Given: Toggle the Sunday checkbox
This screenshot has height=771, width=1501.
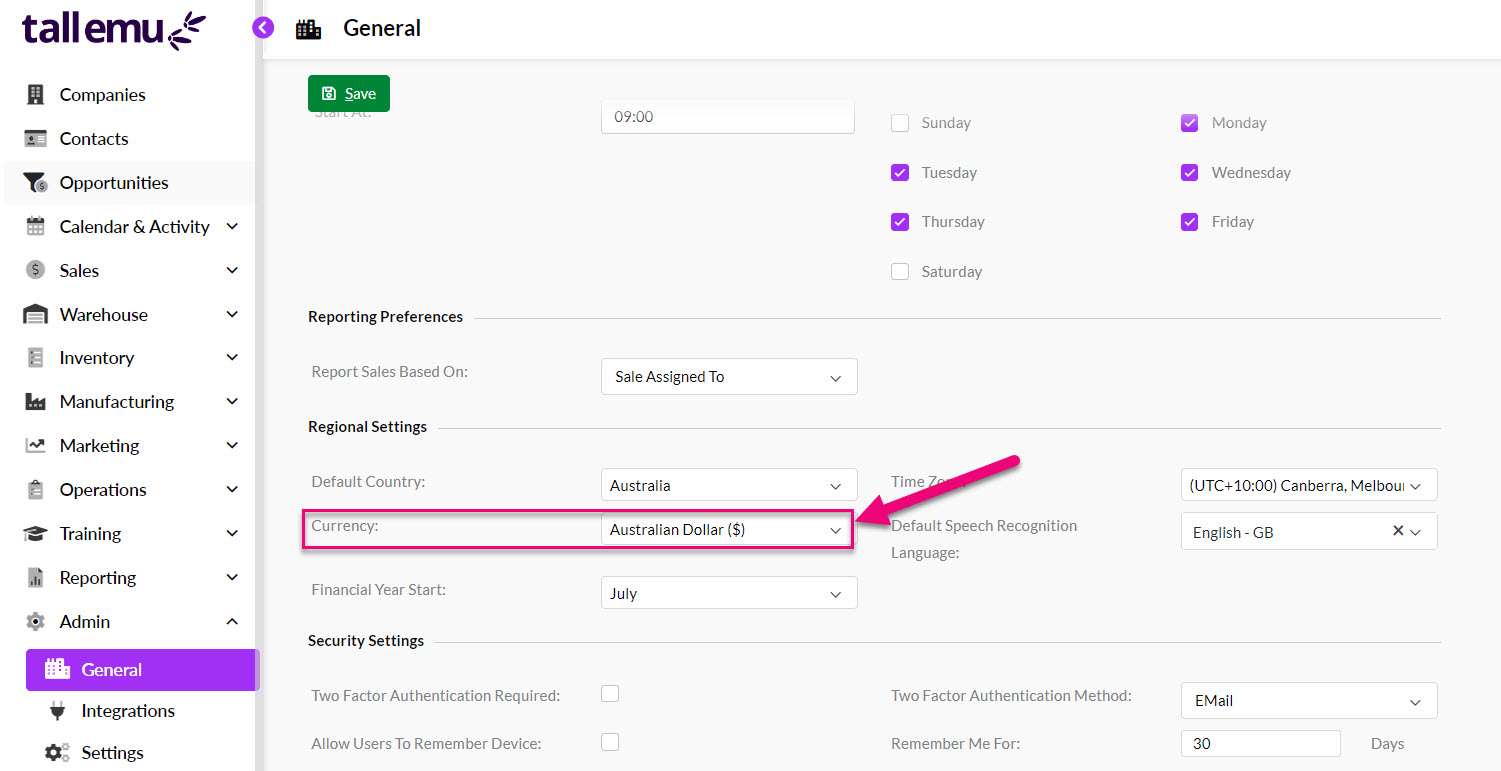Looking at the screenshot, I should point(900,123).
